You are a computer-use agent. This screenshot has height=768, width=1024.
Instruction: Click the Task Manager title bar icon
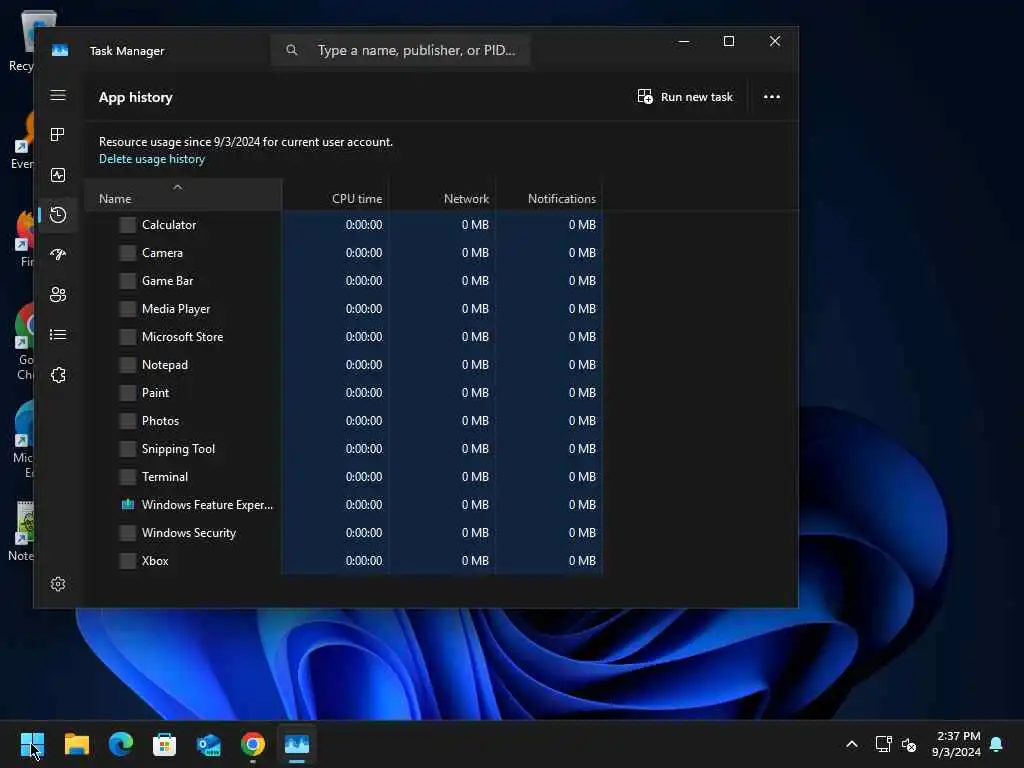click(x=60, y=50)
